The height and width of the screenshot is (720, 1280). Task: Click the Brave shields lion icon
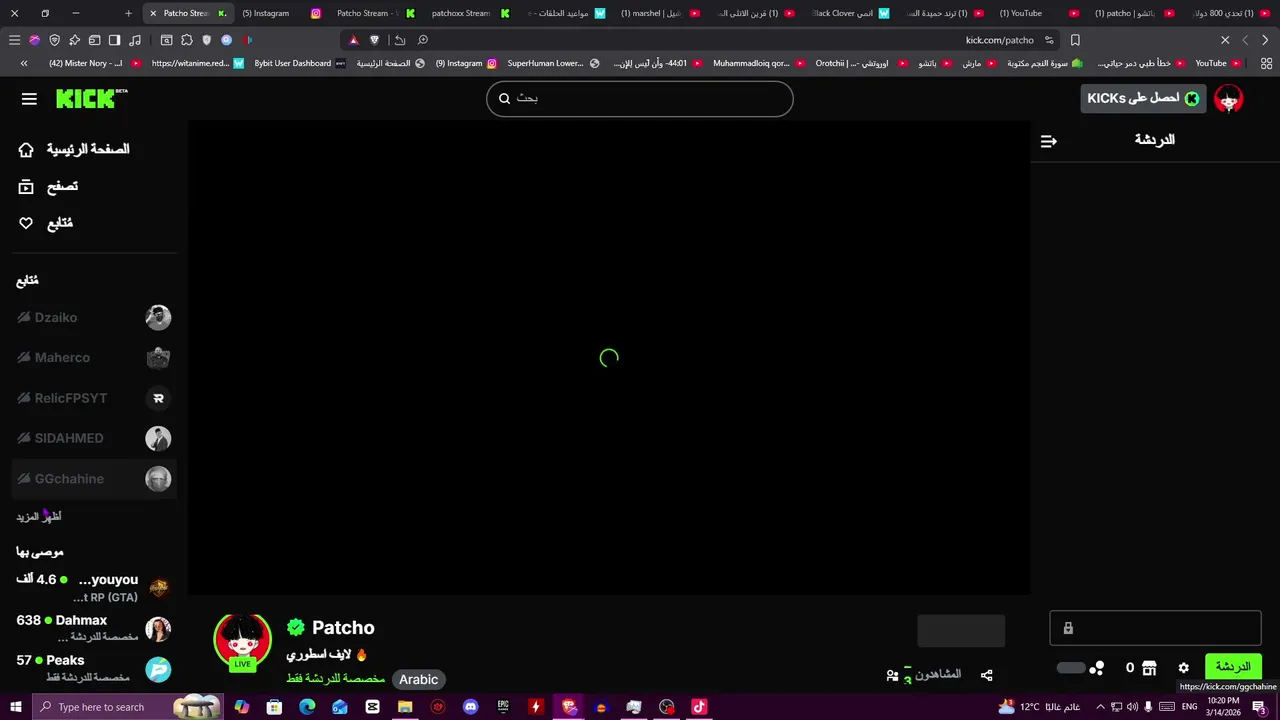[374, 40]
